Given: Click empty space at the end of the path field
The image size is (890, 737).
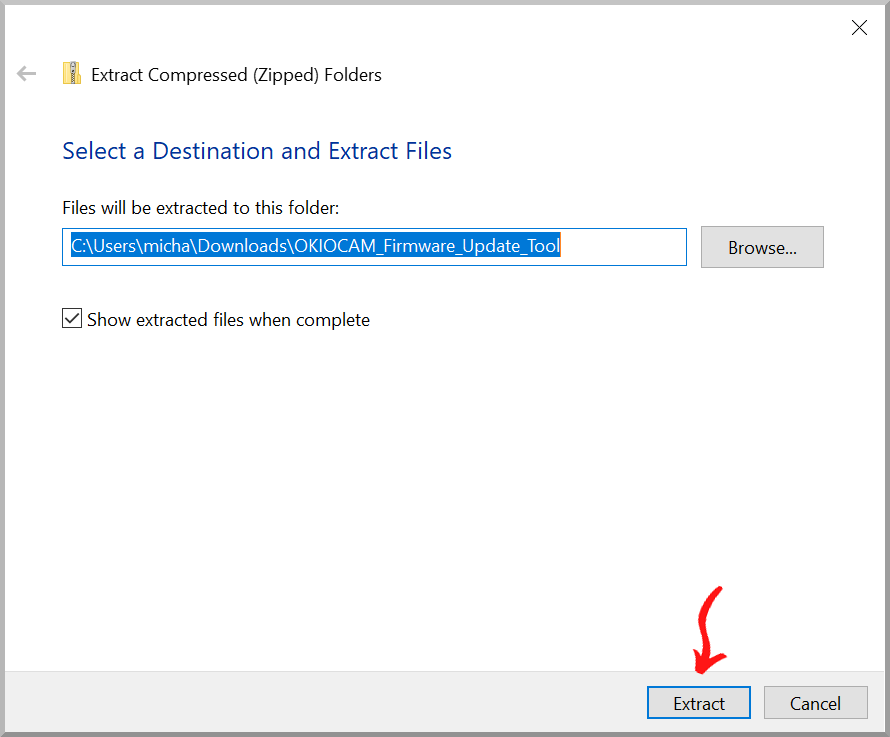Looking at the screenshot, I should 625,247.
